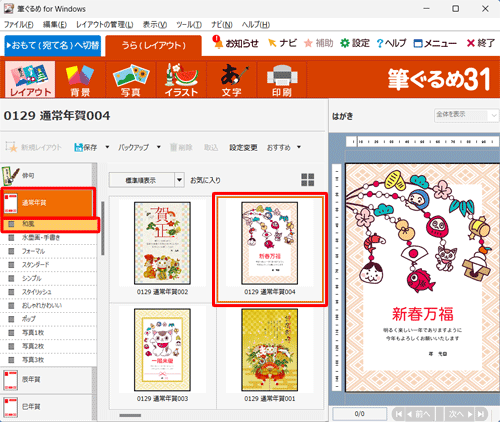Click the horizontal scrollbar under thumbnails

coord(130,415)
